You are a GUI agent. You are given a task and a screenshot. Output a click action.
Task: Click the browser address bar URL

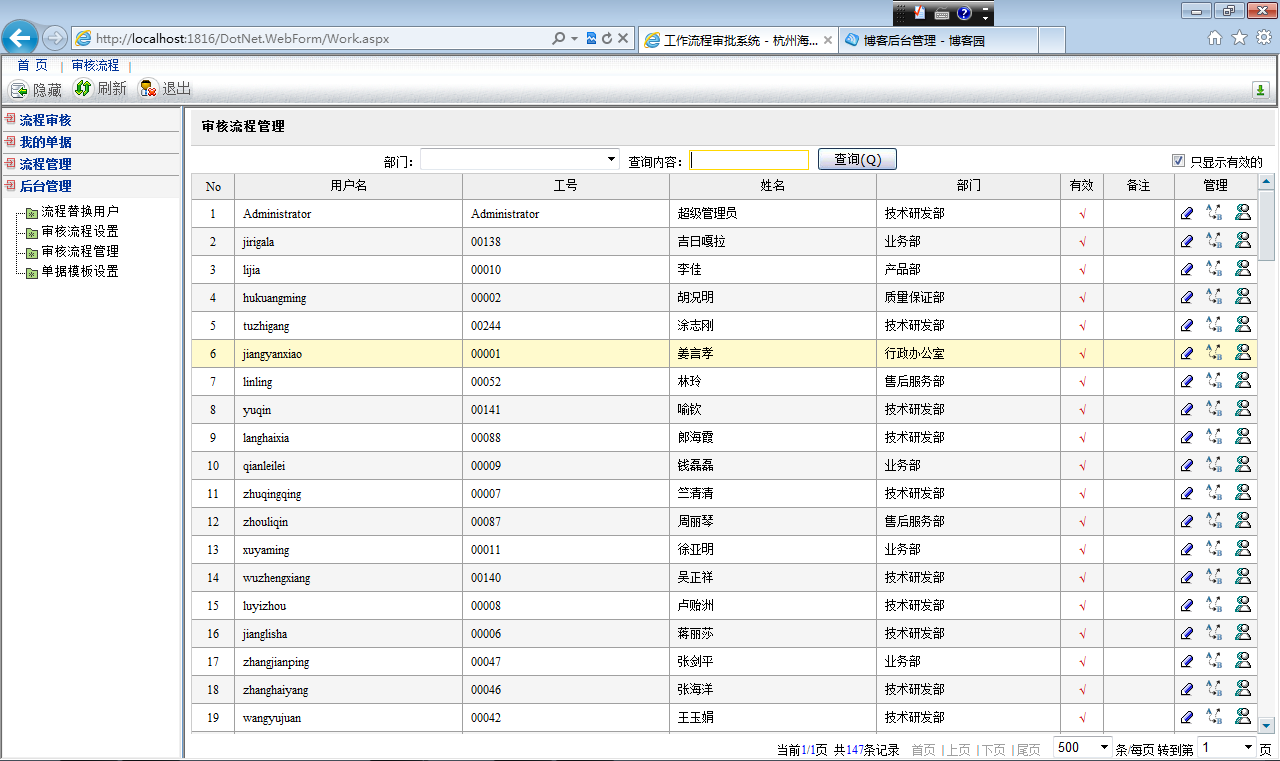pyautogui.click(x=243, y=39)
